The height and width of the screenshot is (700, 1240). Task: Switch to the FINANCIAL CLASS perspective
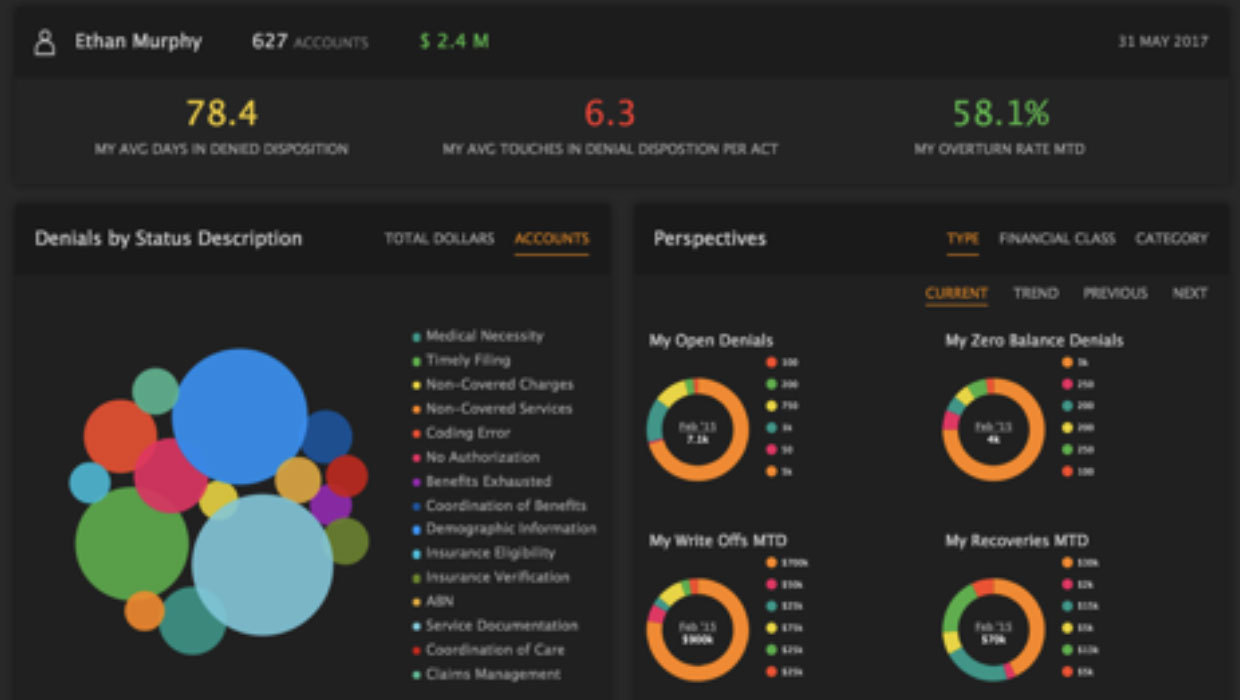tap(1056, 239)
